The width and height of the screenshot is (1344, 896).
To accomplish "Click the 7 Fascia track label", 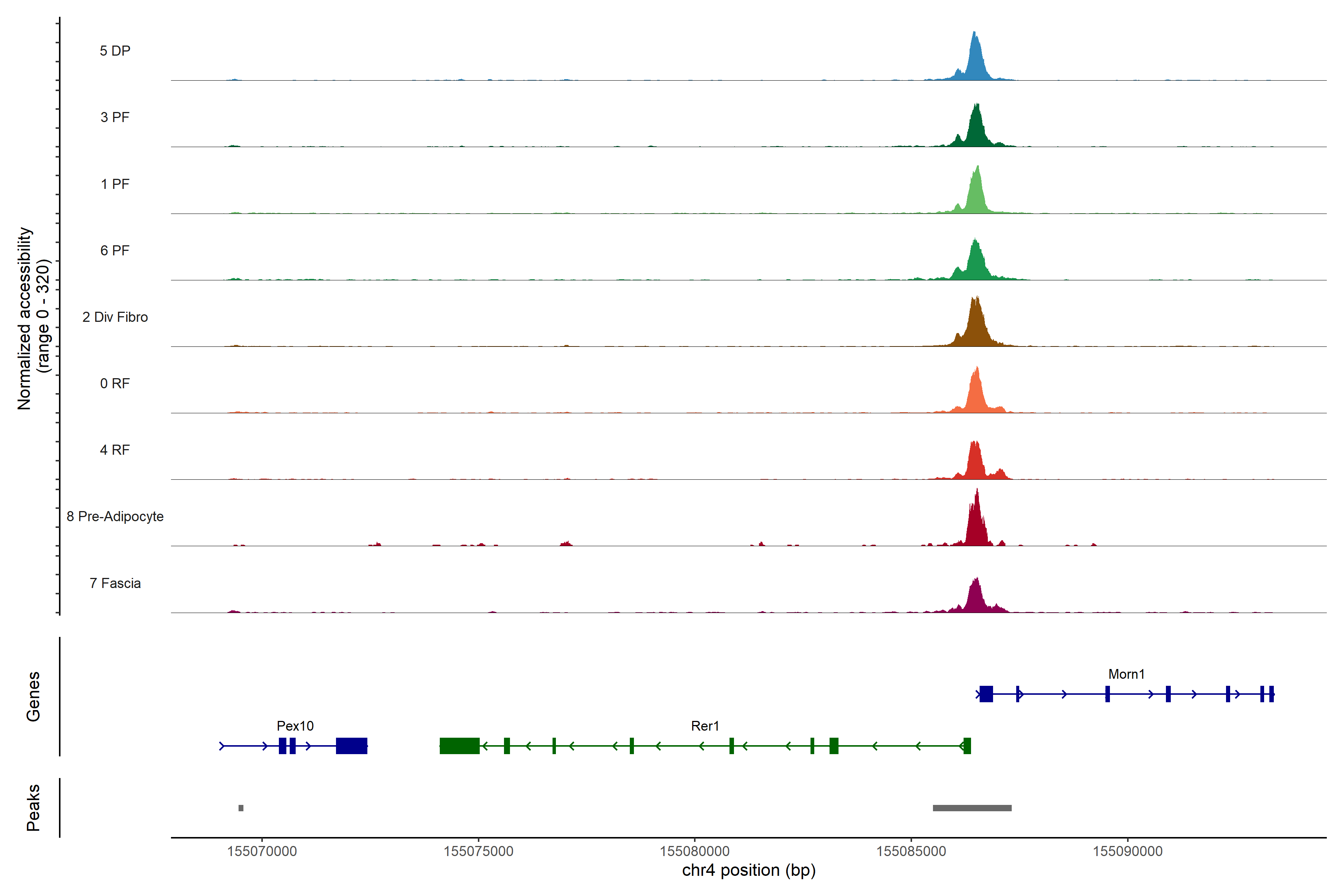I will coord(115,583).
